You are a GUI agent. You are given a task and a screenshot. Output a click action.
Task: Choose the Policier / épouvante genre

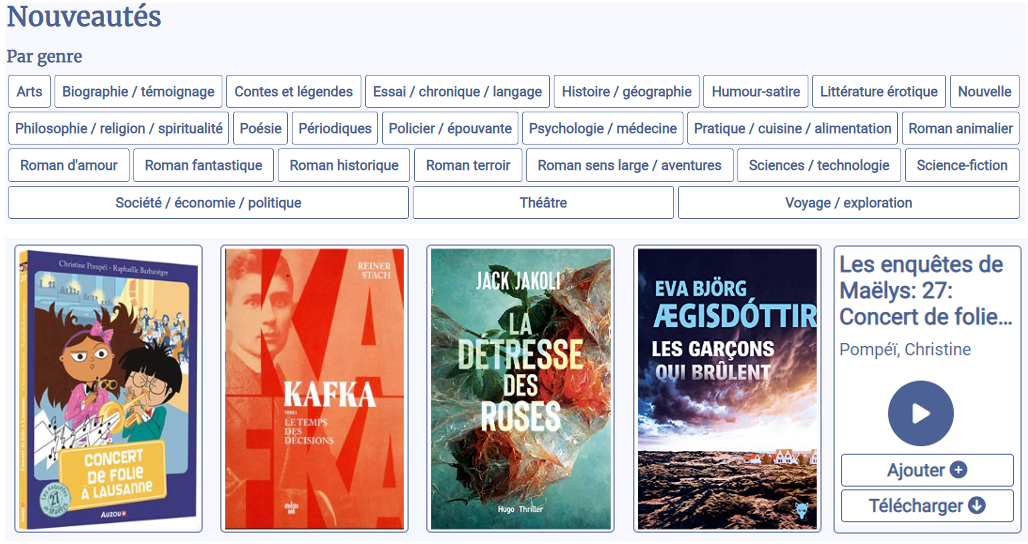coord(450,128)
